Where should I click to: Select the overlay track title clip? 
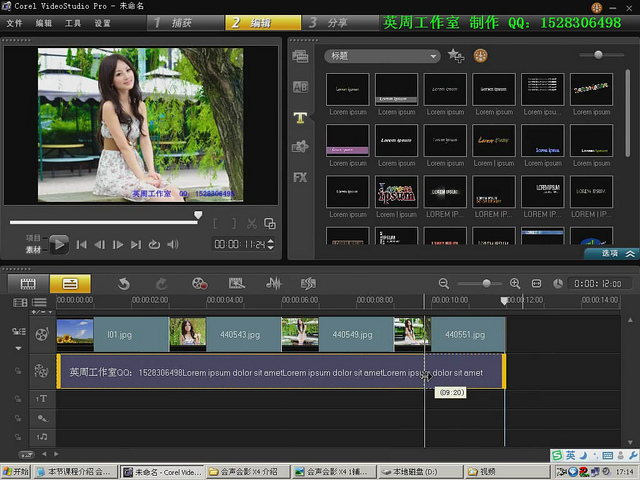(x=281, y=371)
